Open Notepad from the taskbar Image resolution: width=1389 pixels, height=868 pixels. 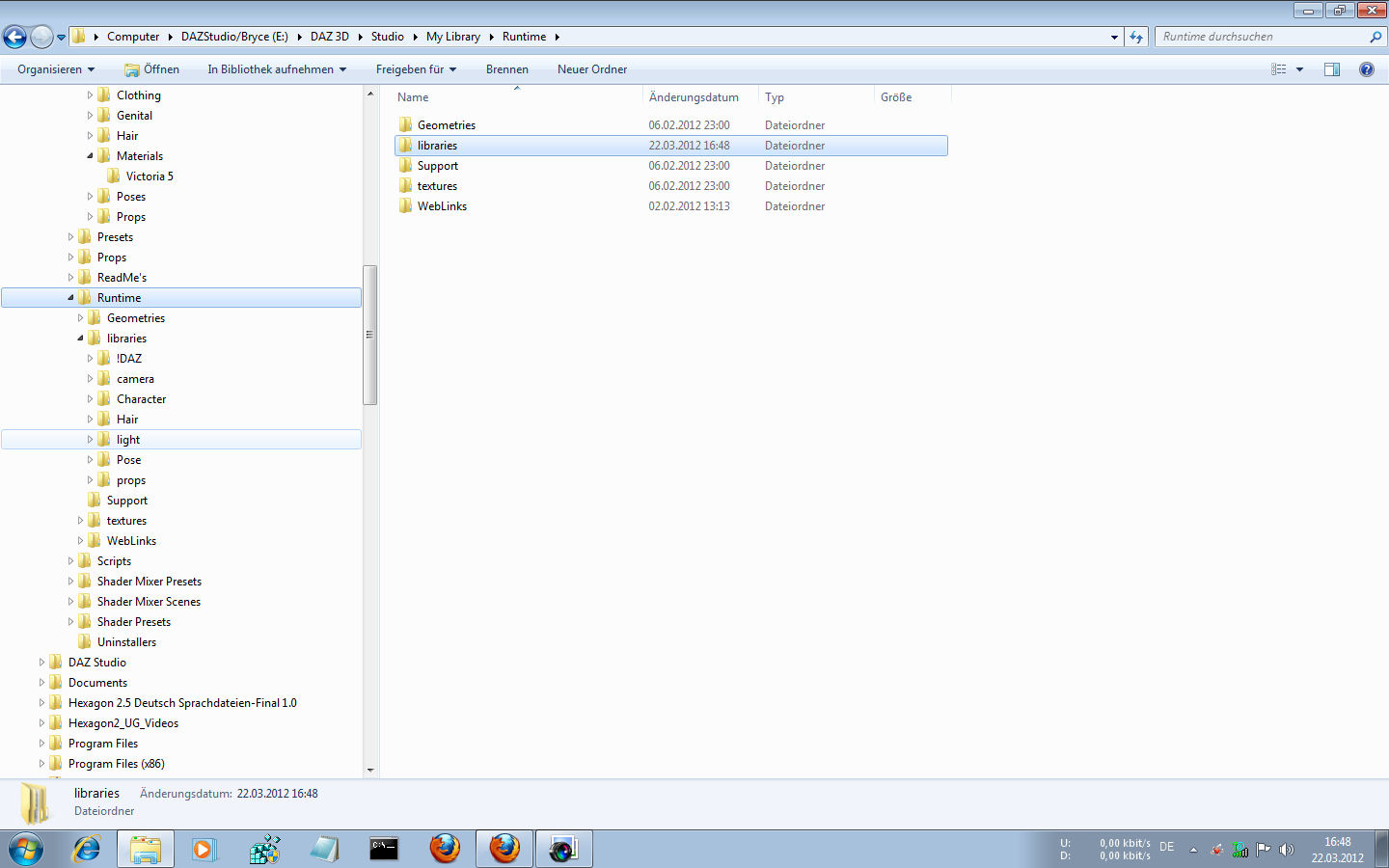click(324, 849)
